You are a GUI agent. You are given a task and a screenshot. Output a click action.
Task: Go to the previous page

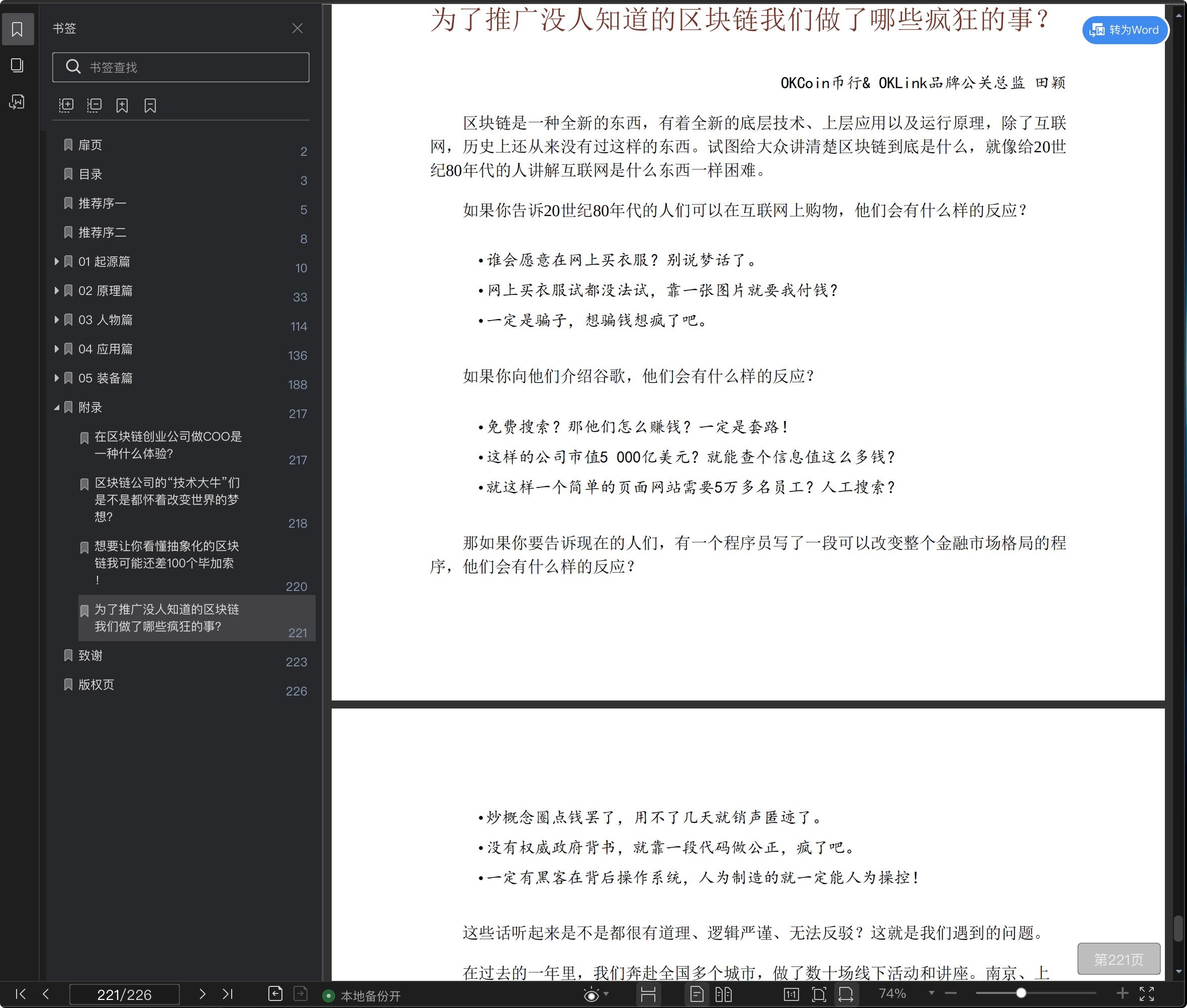(x=46, y=994)
